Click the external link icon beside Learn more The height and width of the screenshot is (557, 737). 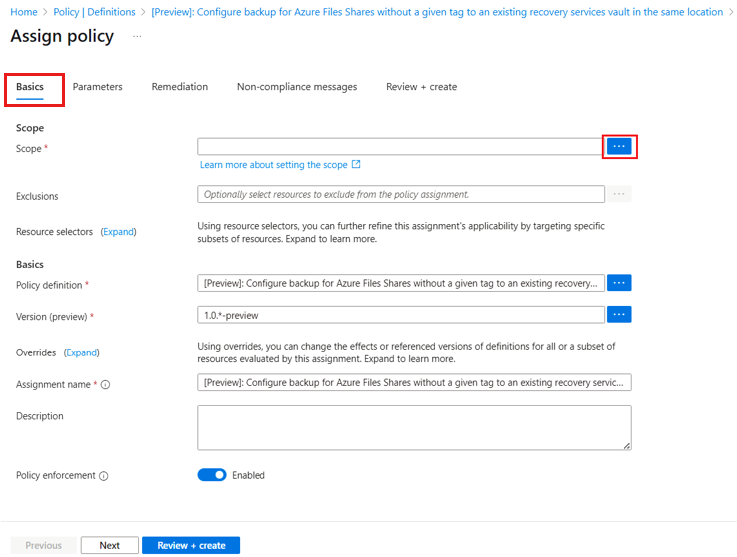coord(356,165)
